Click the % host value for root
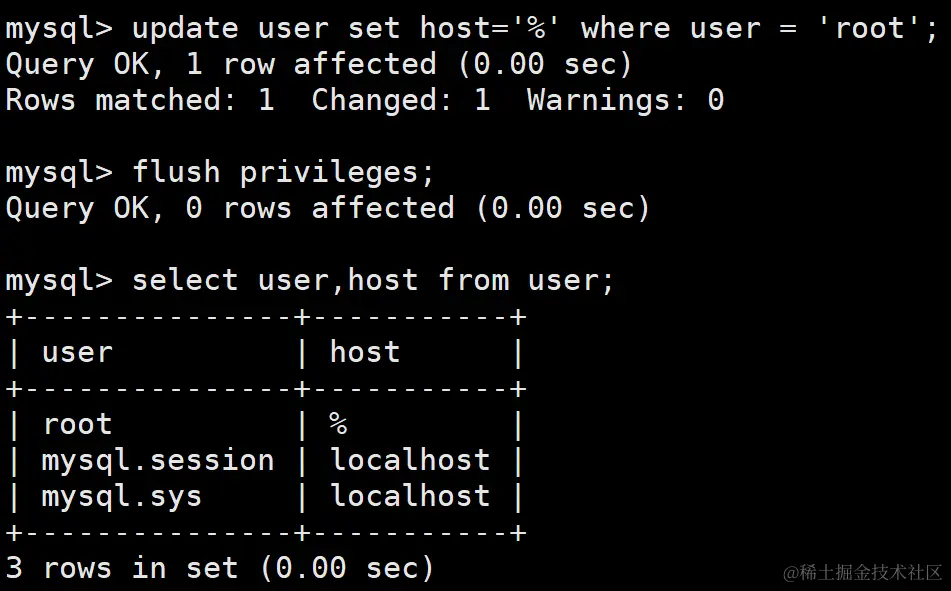The height and width of the screenshot is (591, 951). click(338, 424)
